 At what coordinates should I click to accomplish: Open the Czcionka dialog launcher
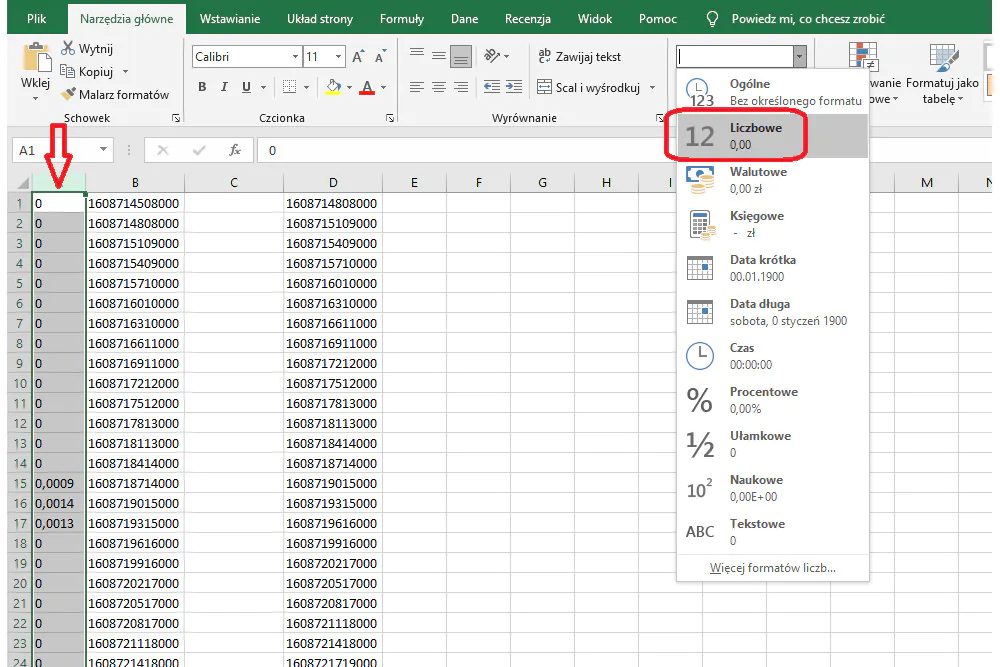[x=390, y=118]
